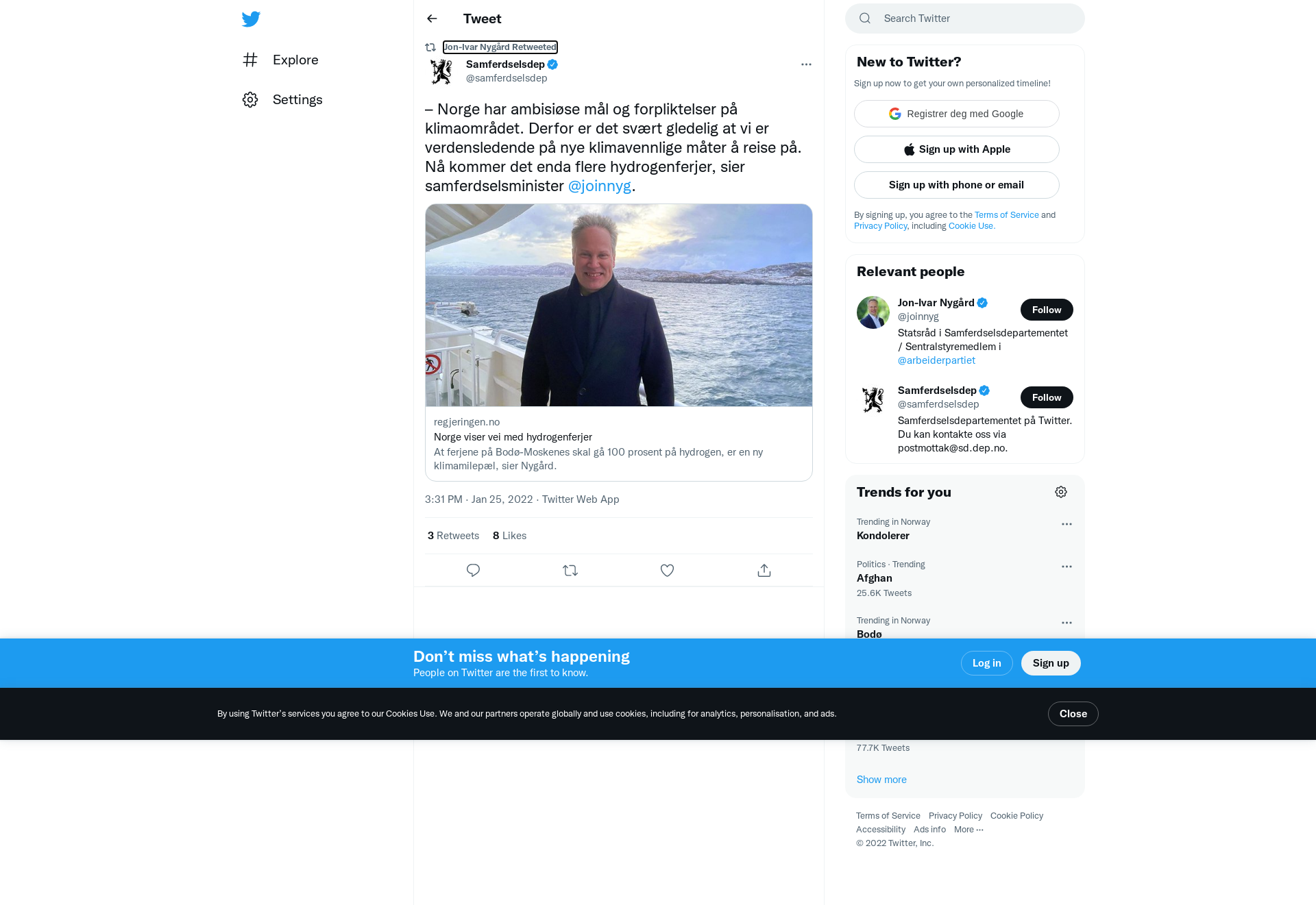Click the Twitter bird logo

click(x=251, y=18)
